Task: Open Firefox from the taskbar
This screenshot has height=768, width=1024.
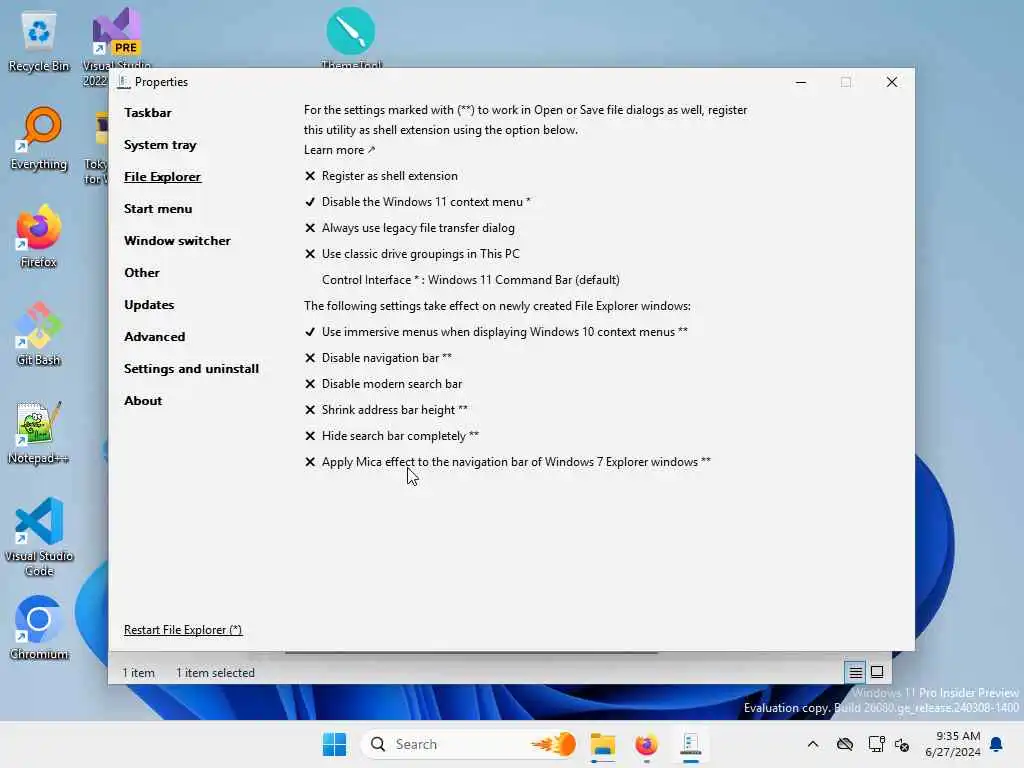Action: [x=646, y=744]
